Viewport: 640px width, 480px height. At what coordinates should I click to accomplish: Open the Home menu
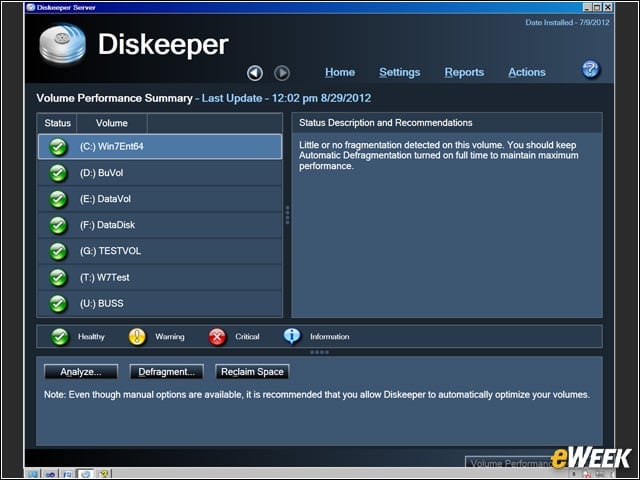(340, 72)
